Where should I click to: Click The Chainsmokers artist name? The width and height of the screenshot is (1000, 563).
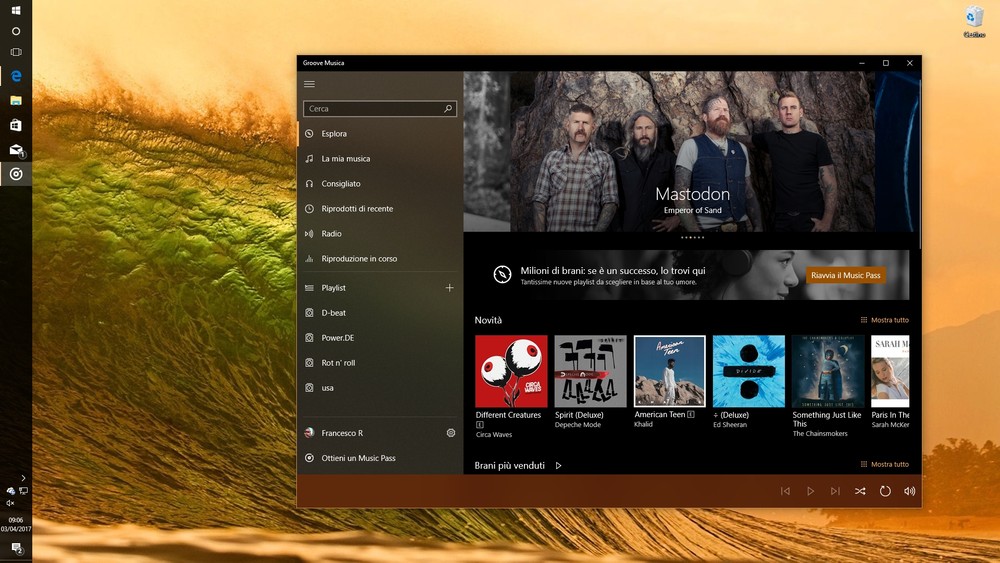820,434
